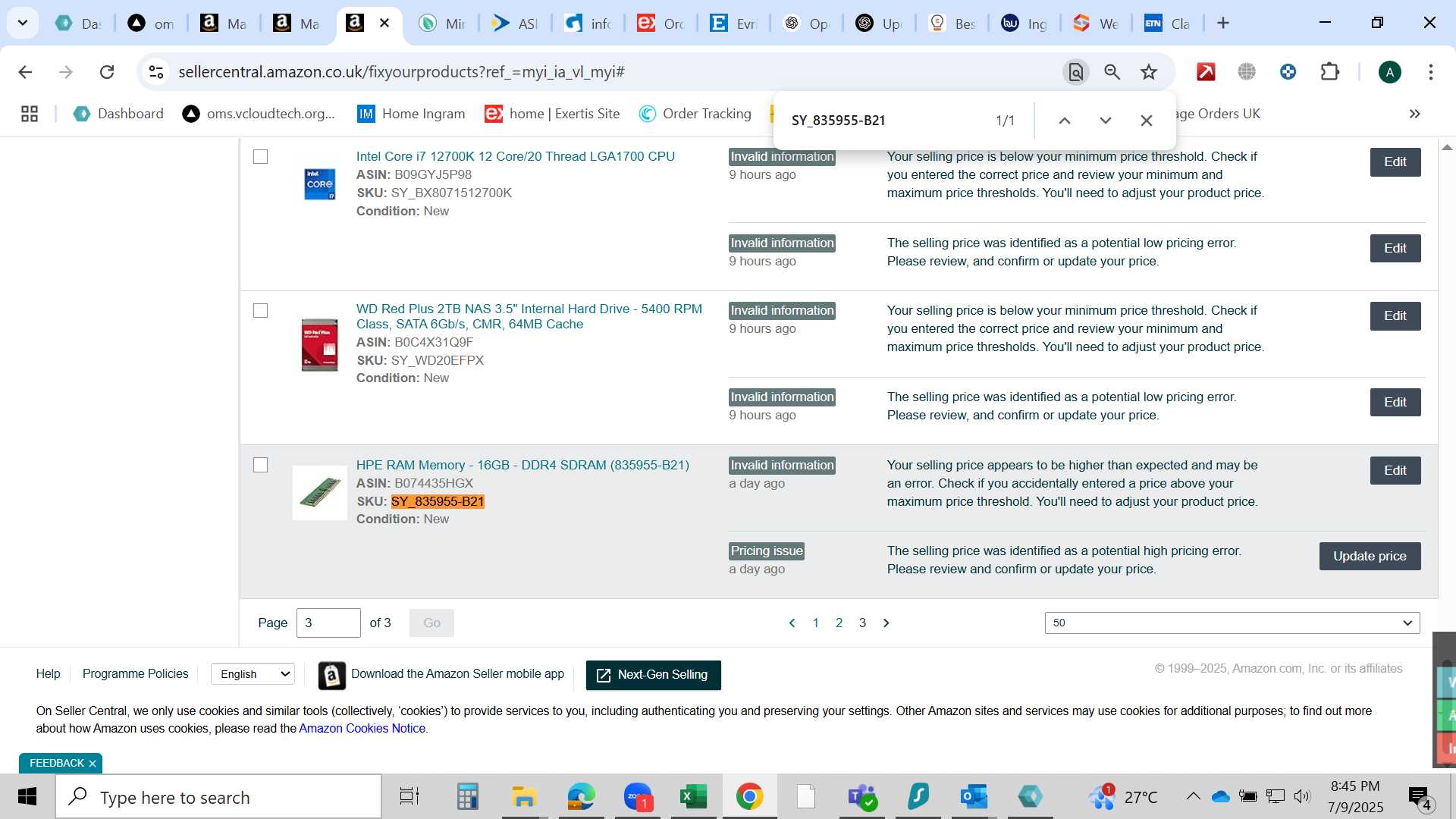Show more bookmarks with double chevron

coord(1414,114)
